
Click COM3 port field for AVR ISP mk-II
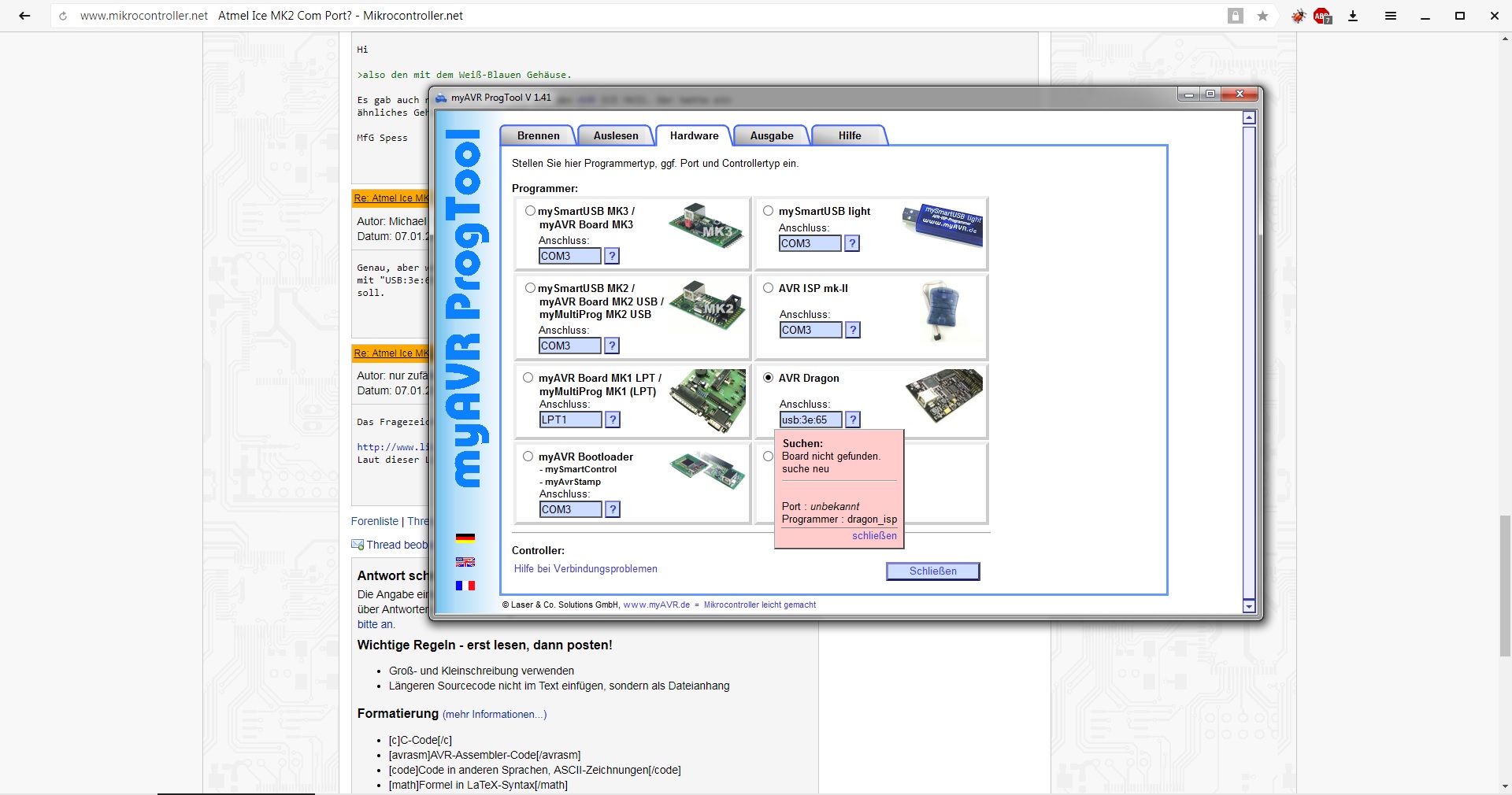click(x=811, y=330)
